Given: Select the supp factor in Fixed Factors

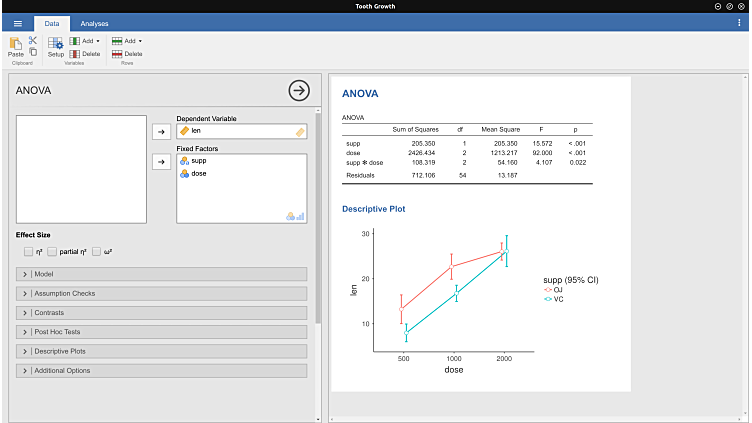Looking at the screenshot, I should (x=198, y=161).
